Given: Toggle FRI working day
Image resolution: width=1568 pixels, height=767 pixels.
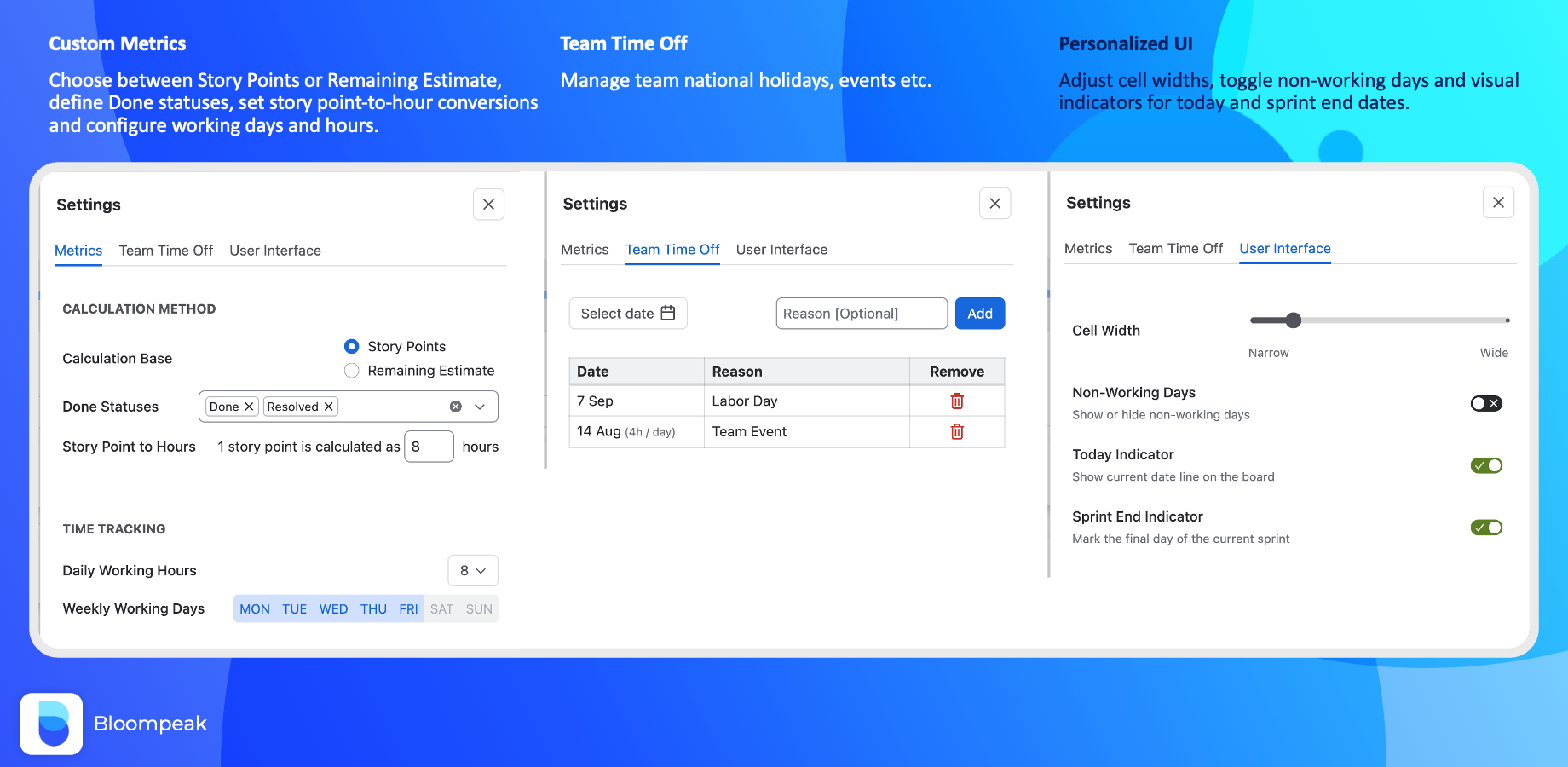Looking at the screenshot, I should 408,609.
